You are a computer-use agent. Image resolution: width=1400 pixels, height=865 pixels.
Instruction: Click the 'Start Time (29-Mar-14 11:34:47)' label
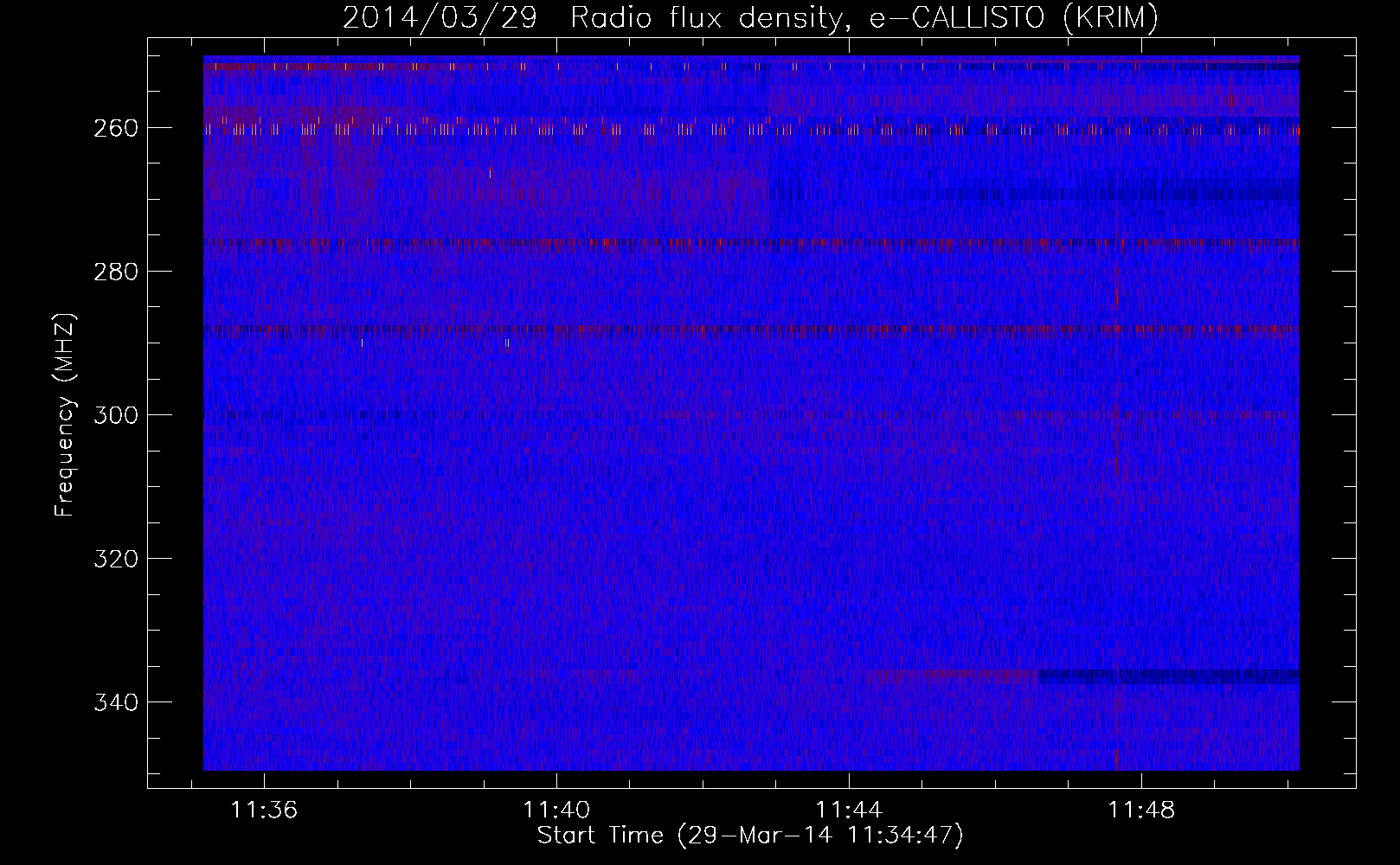pyautogui.click(x=750, y=836)
